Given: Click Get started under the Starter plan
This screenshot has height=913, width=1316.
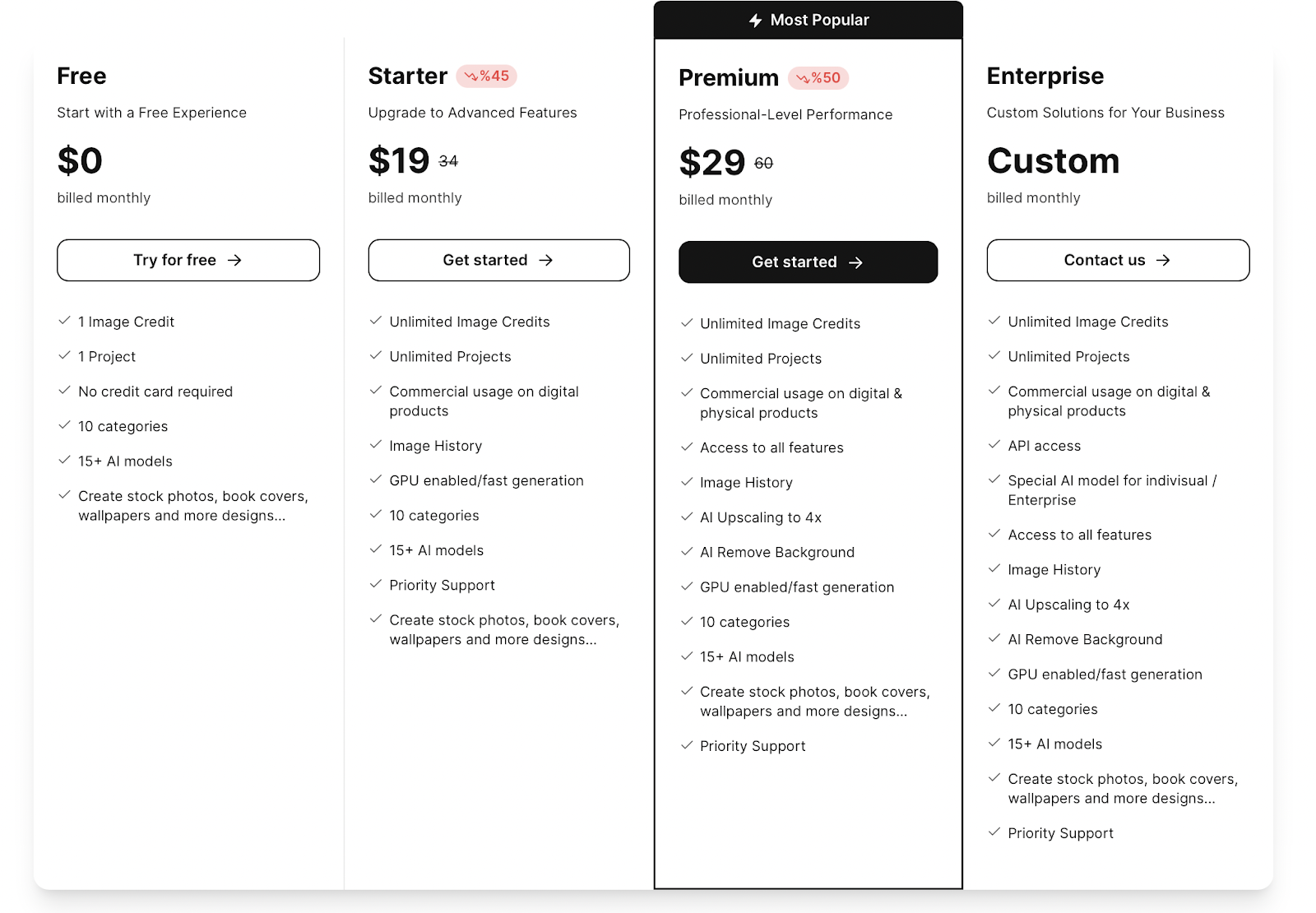Looking at the screenshot, I should 498,260.
